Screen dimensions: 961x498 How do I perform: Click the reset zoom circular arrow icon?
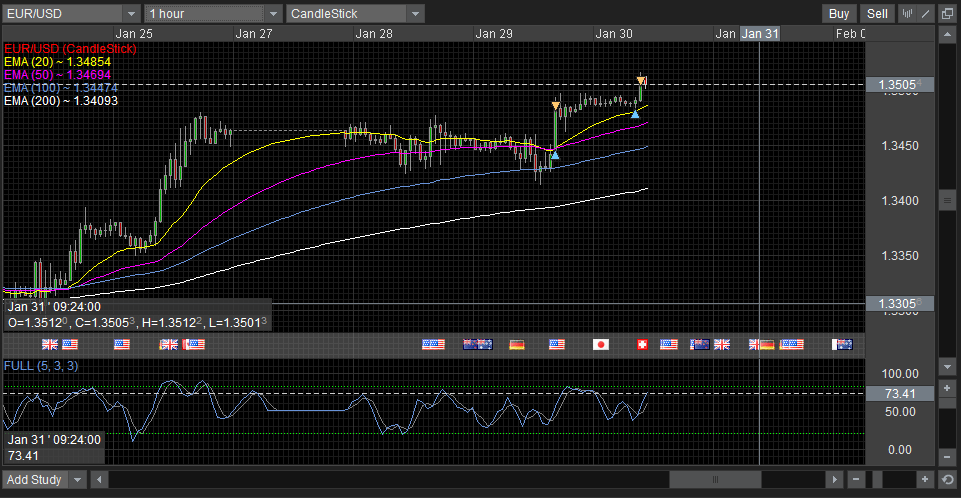(x=948, y=480)
